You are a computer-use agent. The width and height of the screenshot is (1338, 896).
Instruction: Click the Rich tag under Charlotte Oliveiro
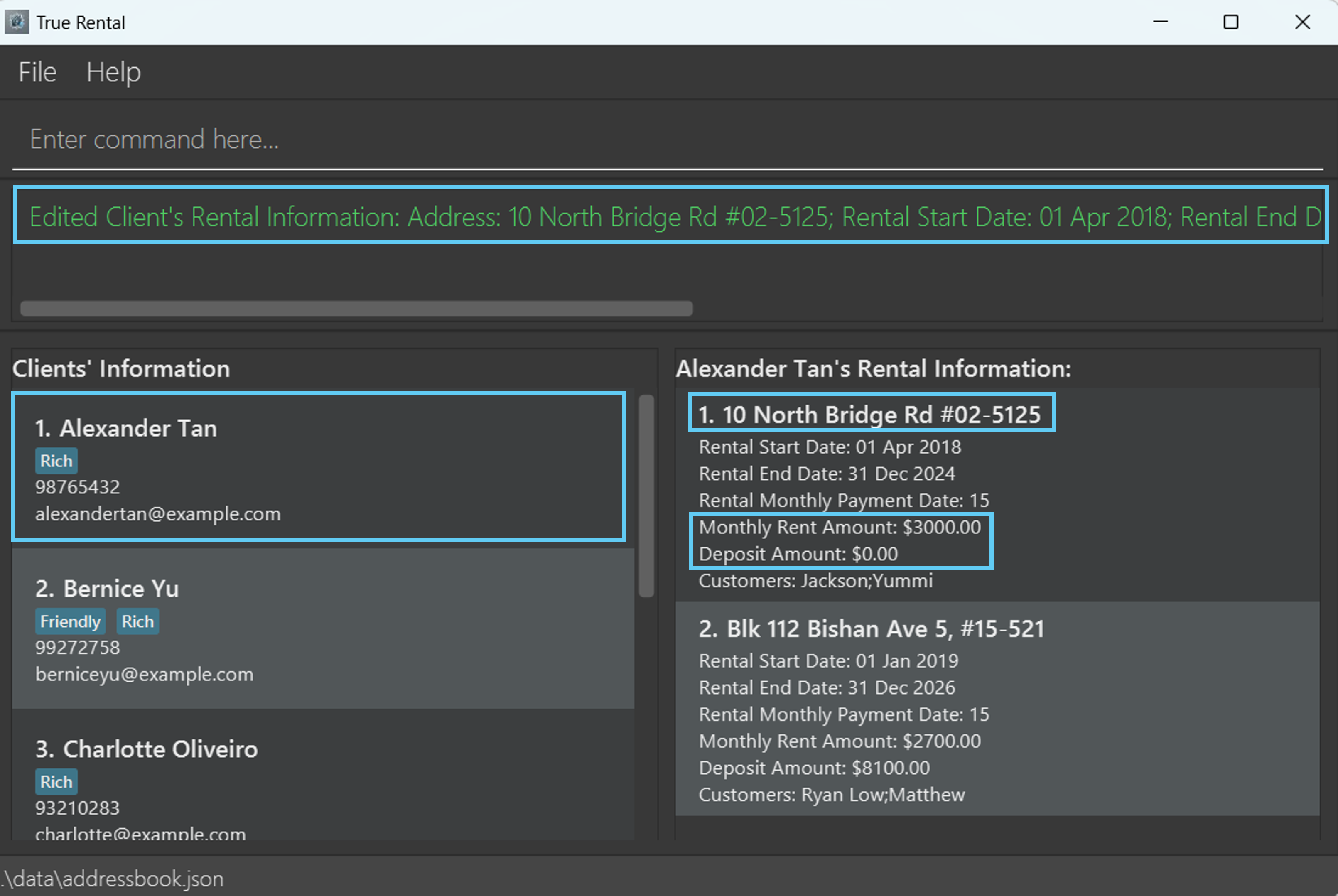point(56,782)
